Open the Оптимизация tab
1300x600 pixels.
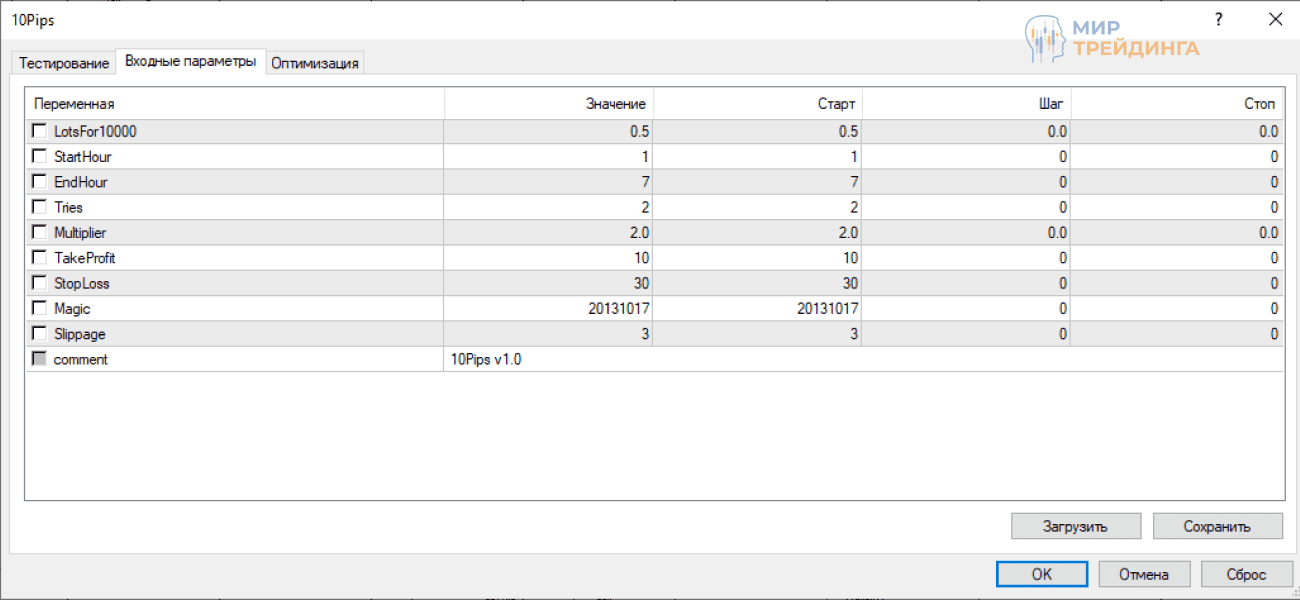point(315,63)
